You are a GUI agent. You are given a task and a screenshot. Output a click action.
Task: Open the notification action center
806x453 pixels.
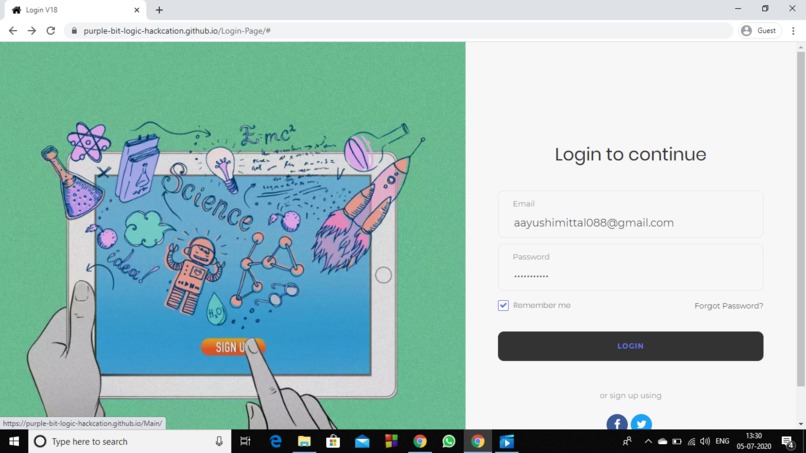pyautogui.click(x=788, y=442)
